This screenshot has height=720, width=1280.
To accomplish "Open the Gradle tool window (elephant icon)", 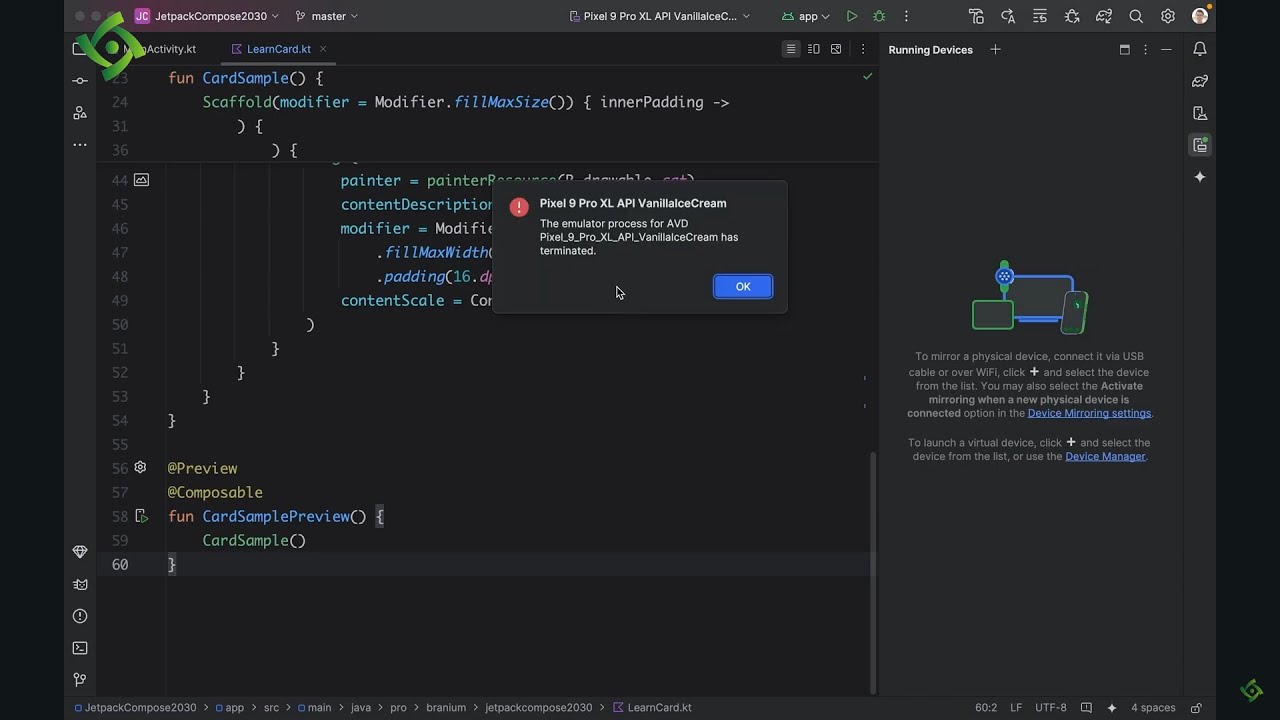I will 1200,81.
